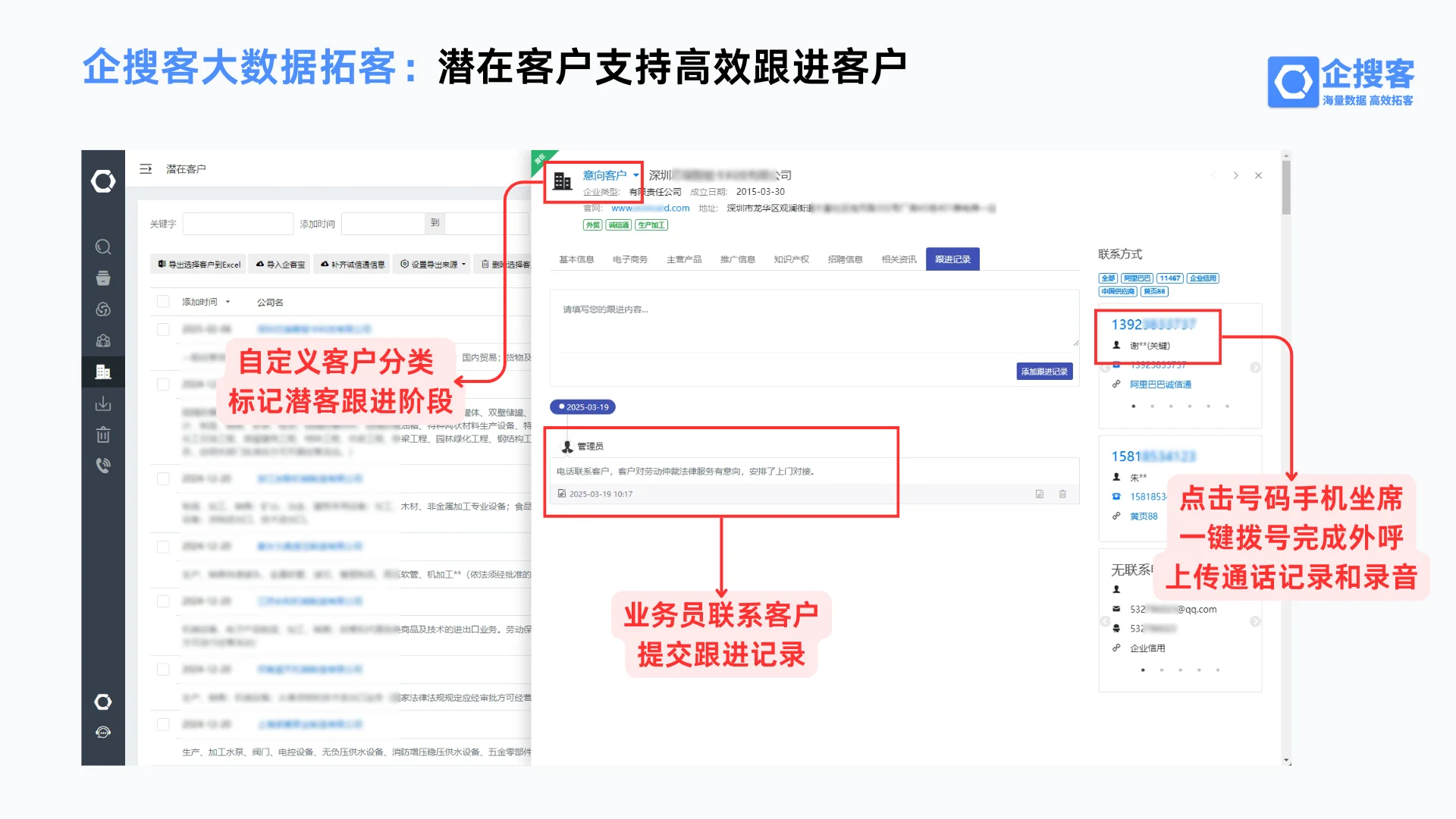Filter contacts by 企业信用 tag
This screenshot has height=819, width=1456.
(x=1203, y=278)
